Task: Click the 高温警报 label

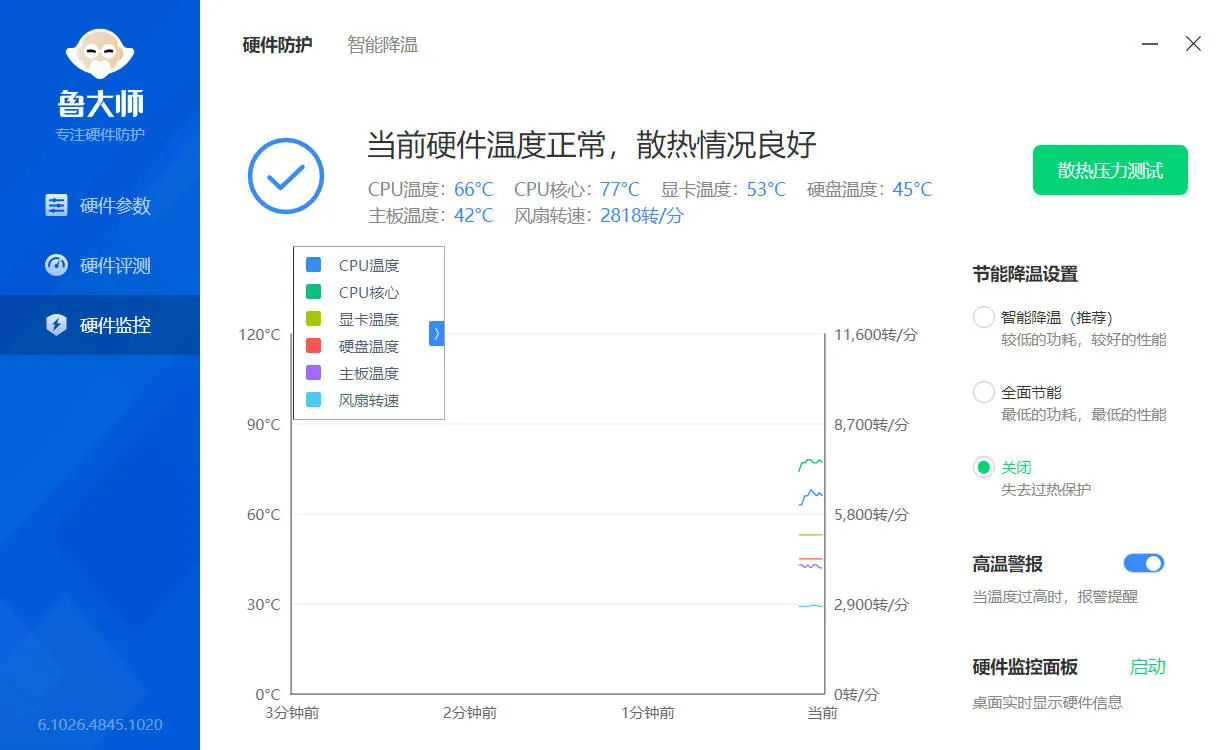Action: 1007,564
